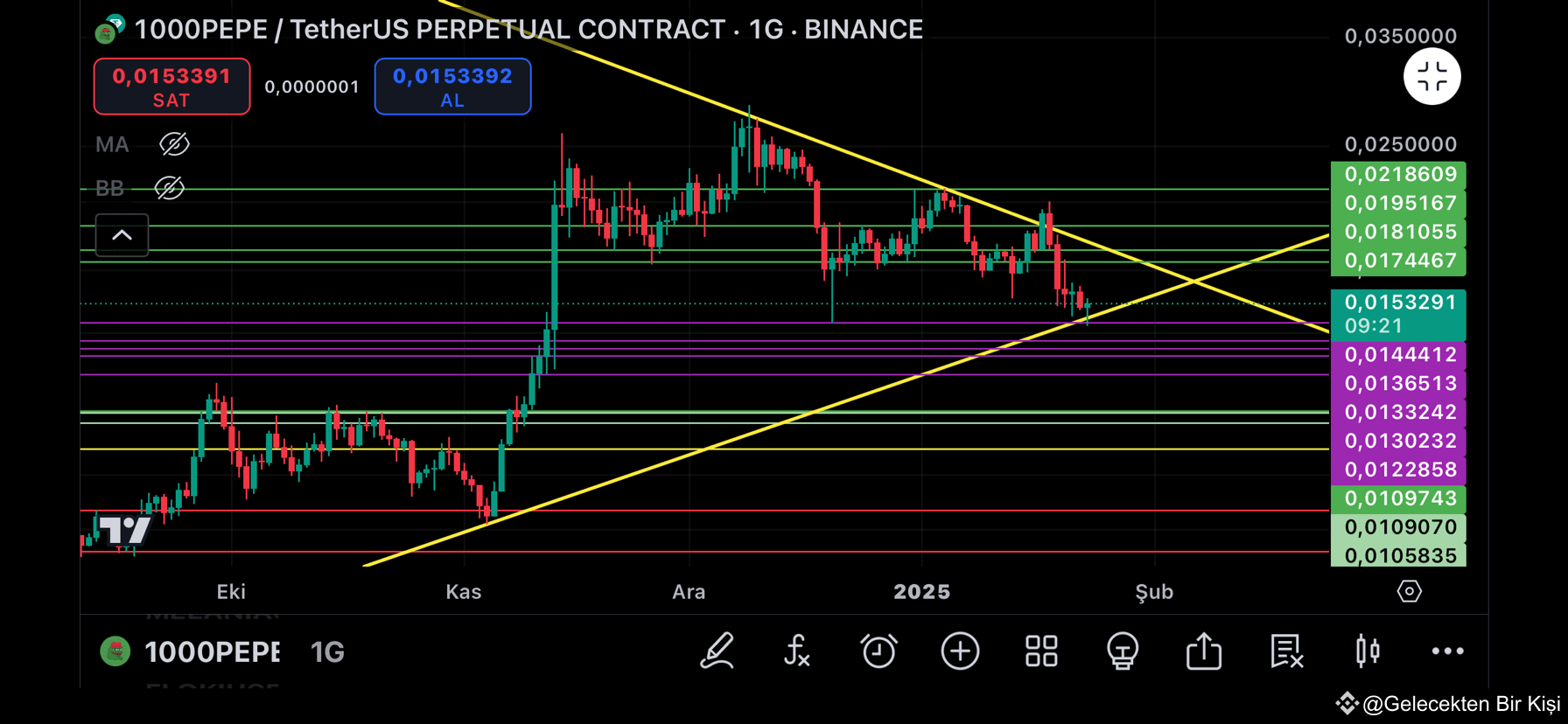Open the 1000PEPE symbol selector

(x=212, y=651)
